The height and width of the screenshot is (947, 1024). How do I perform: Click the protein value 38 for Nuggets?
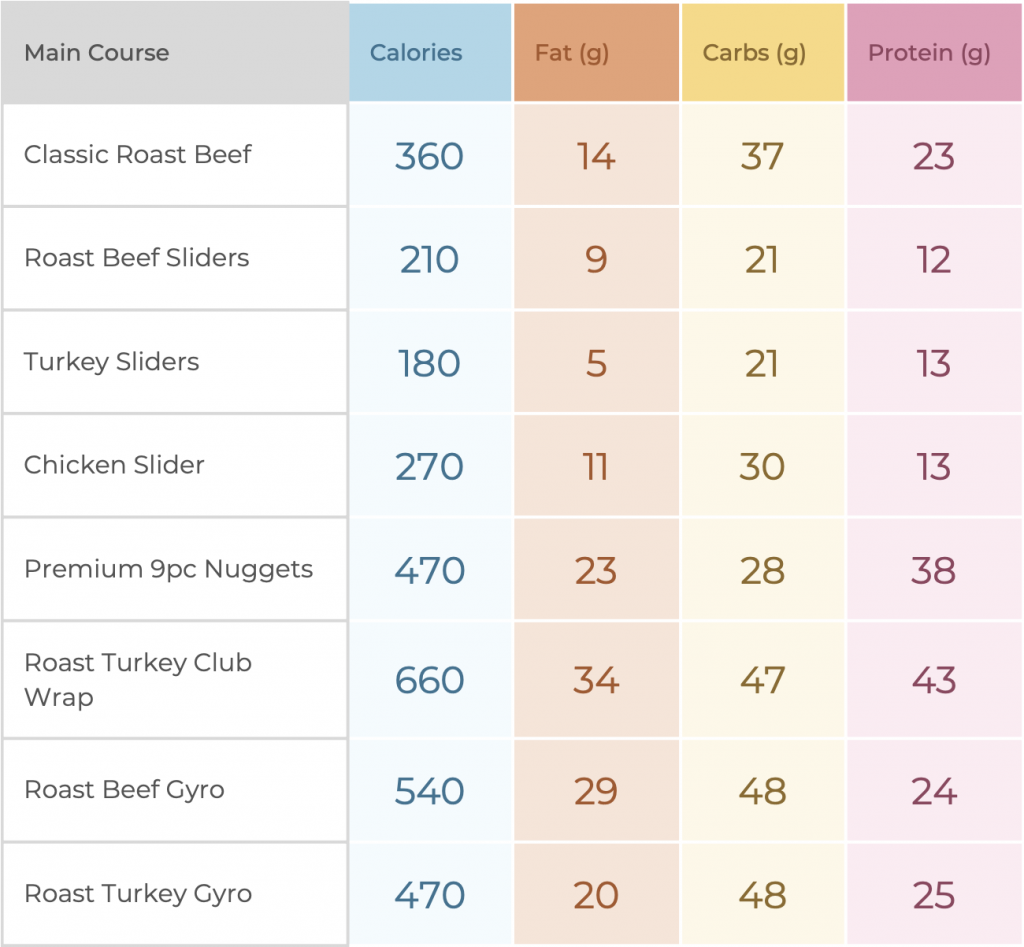point(934,570)
